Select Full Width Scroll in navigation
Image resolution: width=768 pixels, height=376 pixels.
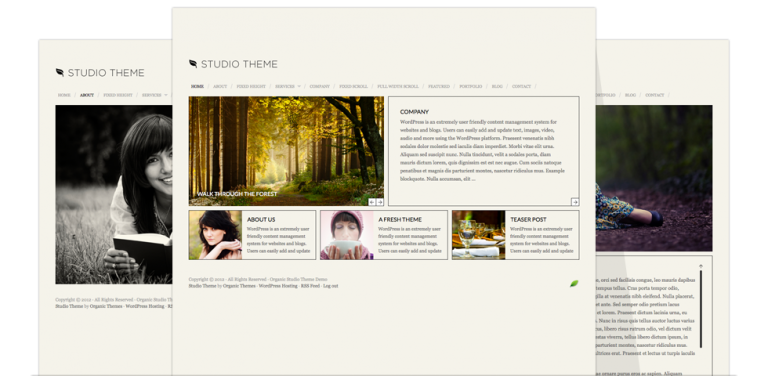[398, 86]
